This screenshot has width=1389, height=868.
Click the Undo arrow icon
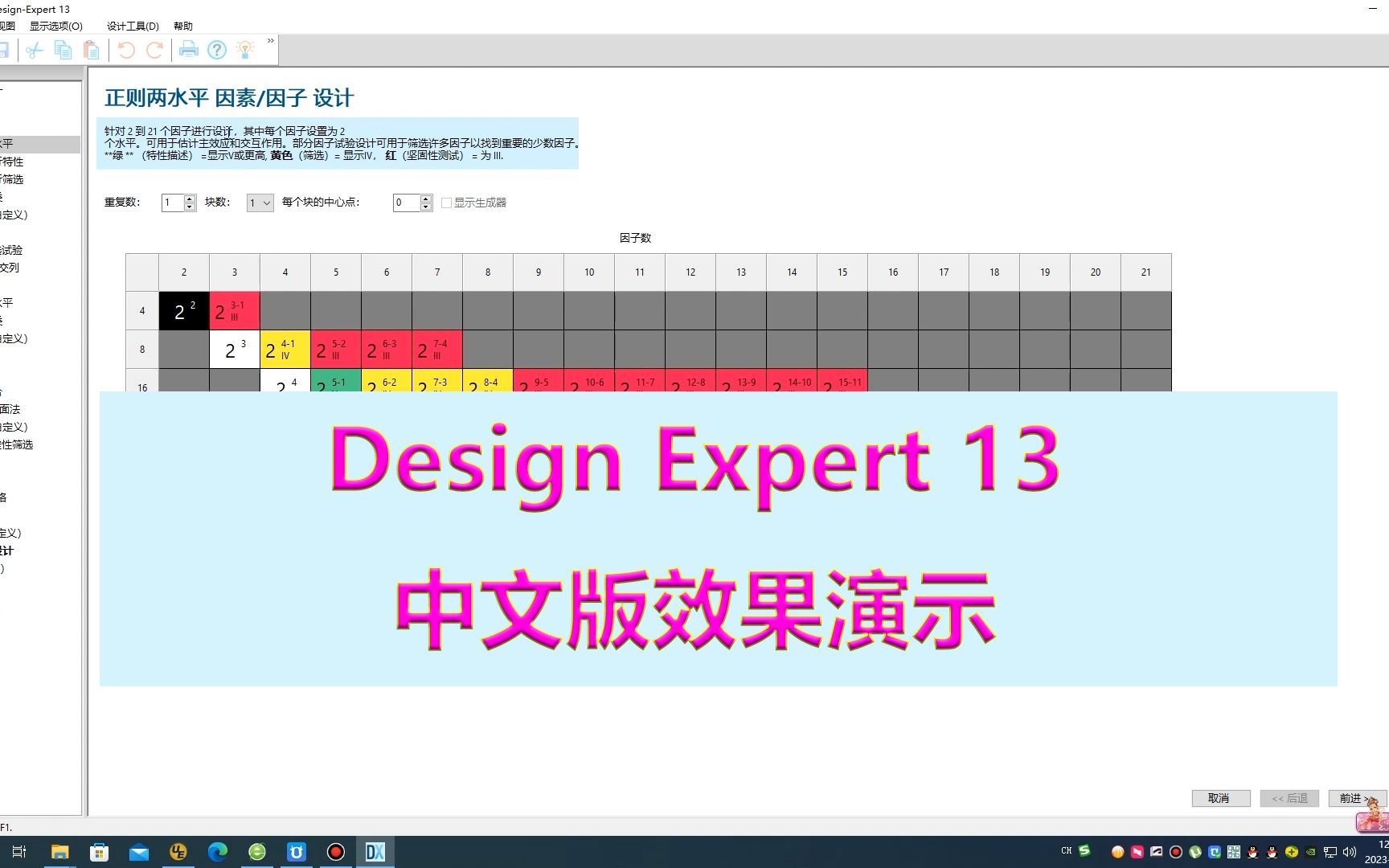[126, 50]
